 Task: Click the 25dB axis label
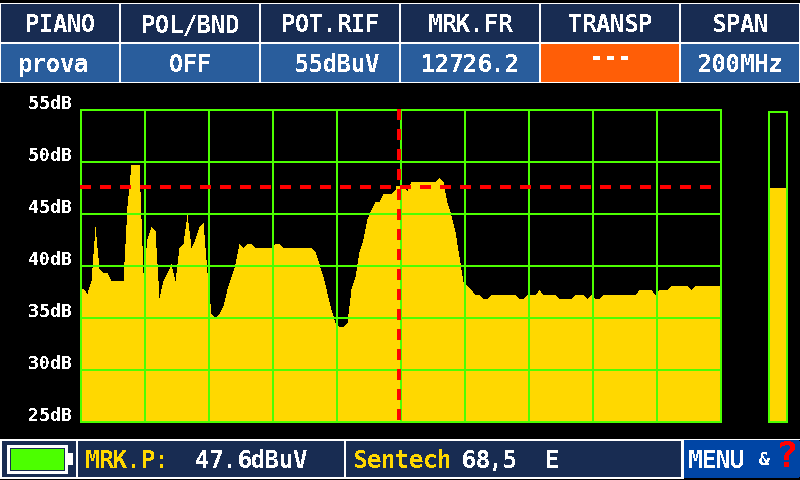point(50,415)
